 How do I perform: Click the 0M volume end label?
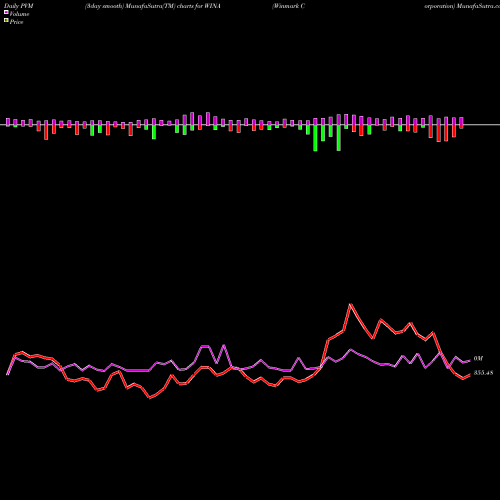(478, 359)
